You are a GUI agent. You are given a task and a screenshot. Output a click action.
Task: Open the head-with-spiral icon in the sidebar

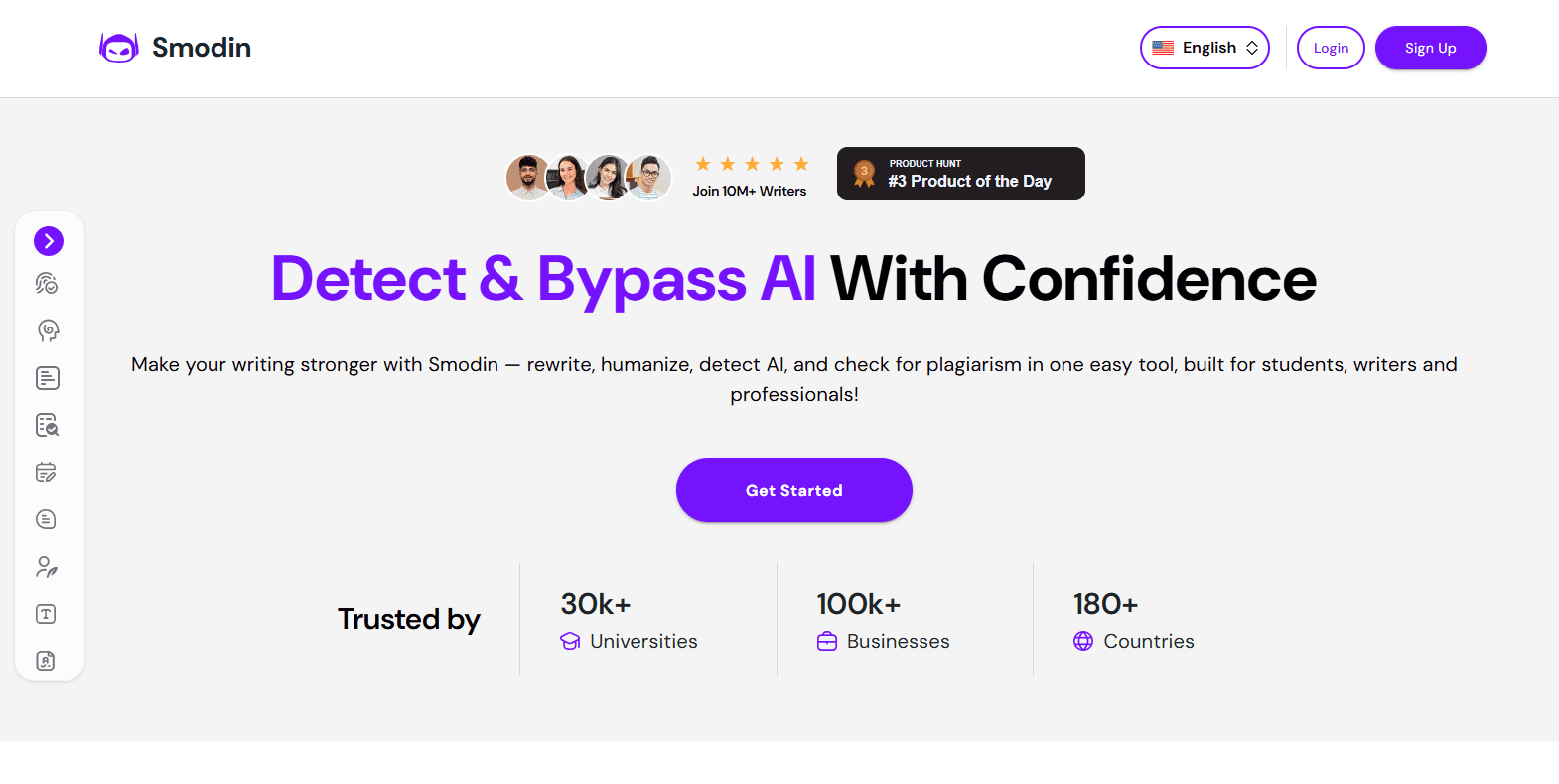tap(48, 330)
